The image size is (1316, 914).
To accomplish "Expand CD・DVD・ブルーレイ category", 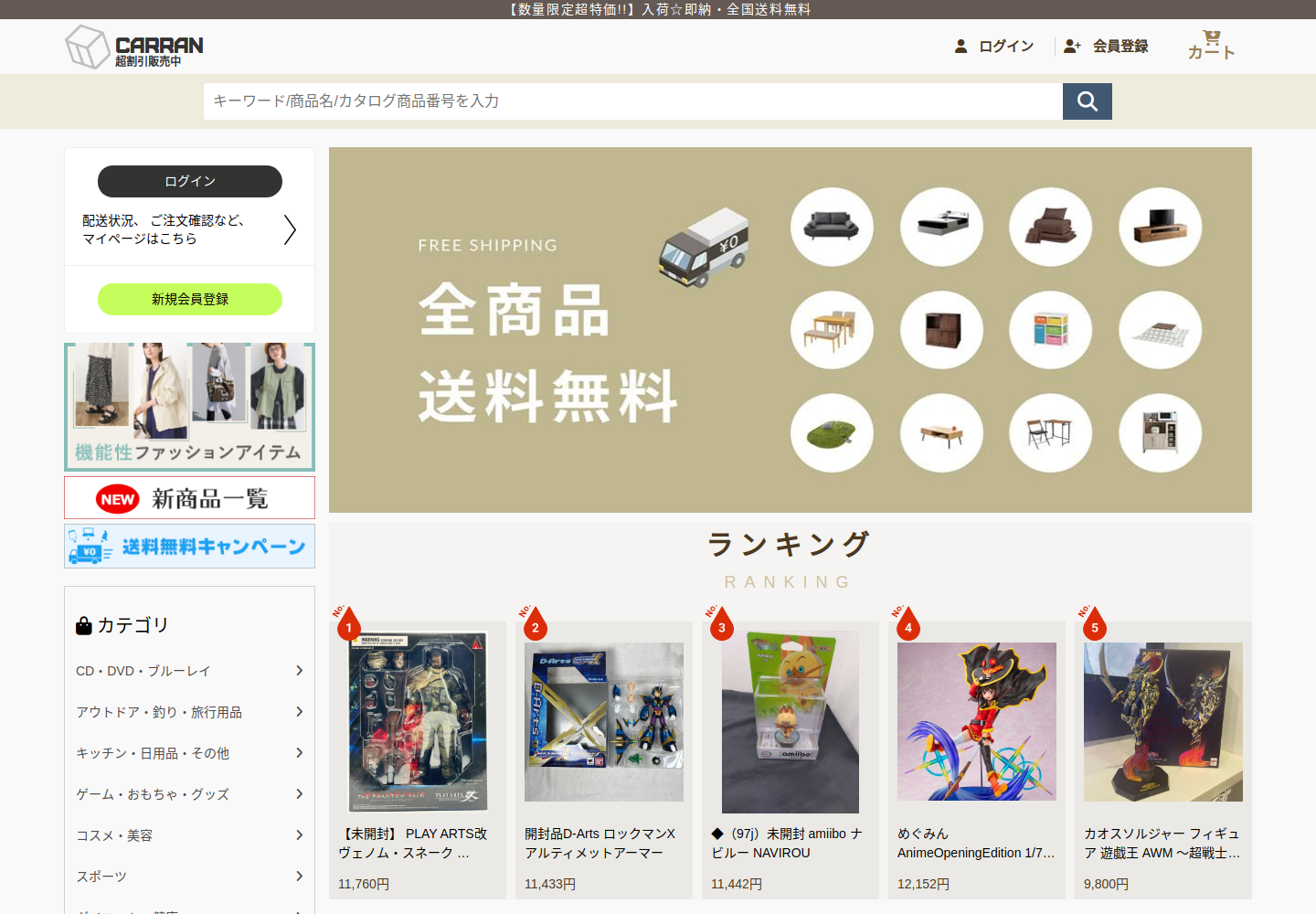I will pos(190,671).
